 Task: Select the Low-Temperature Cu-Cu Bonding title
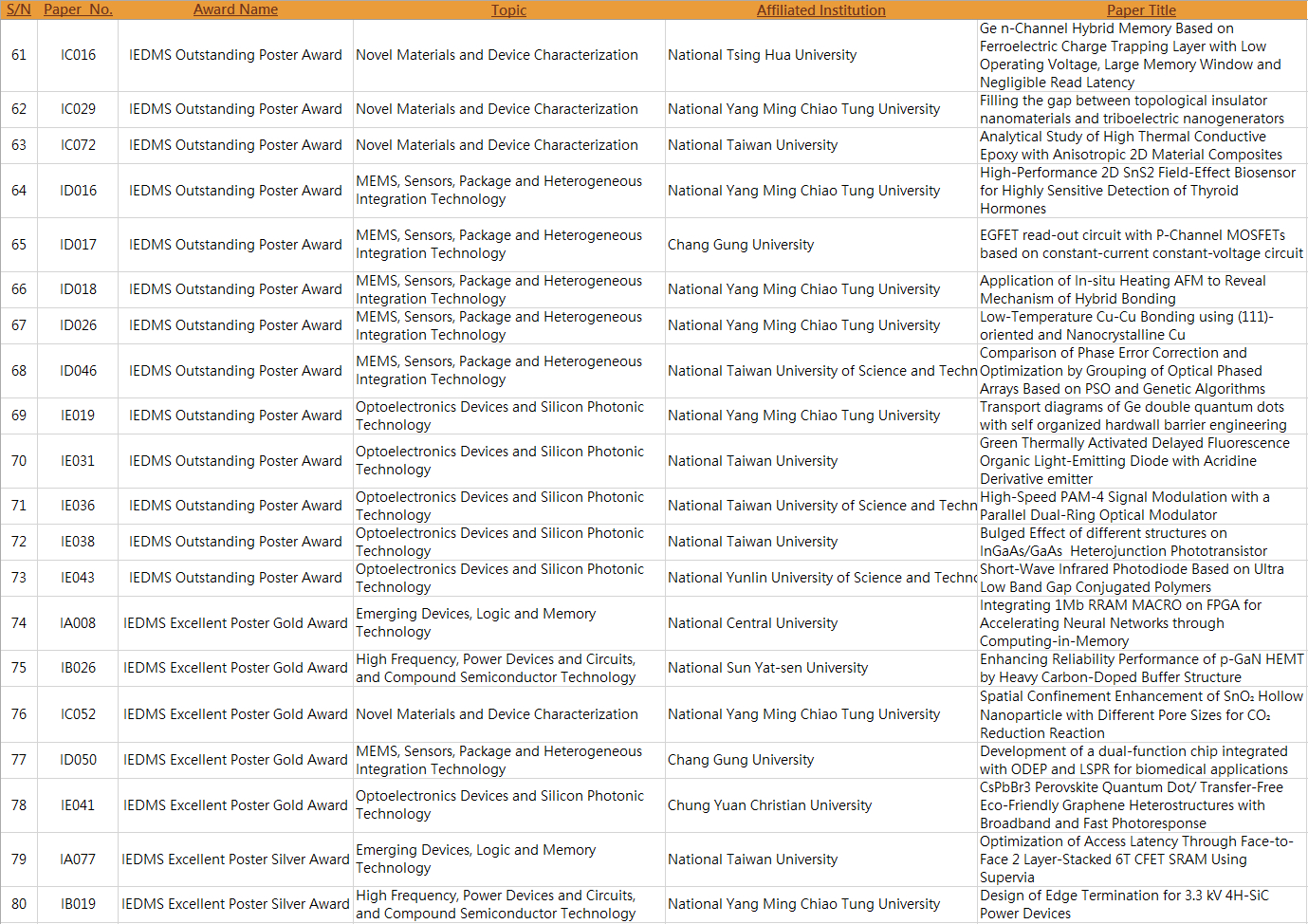tap(1142, 325)
